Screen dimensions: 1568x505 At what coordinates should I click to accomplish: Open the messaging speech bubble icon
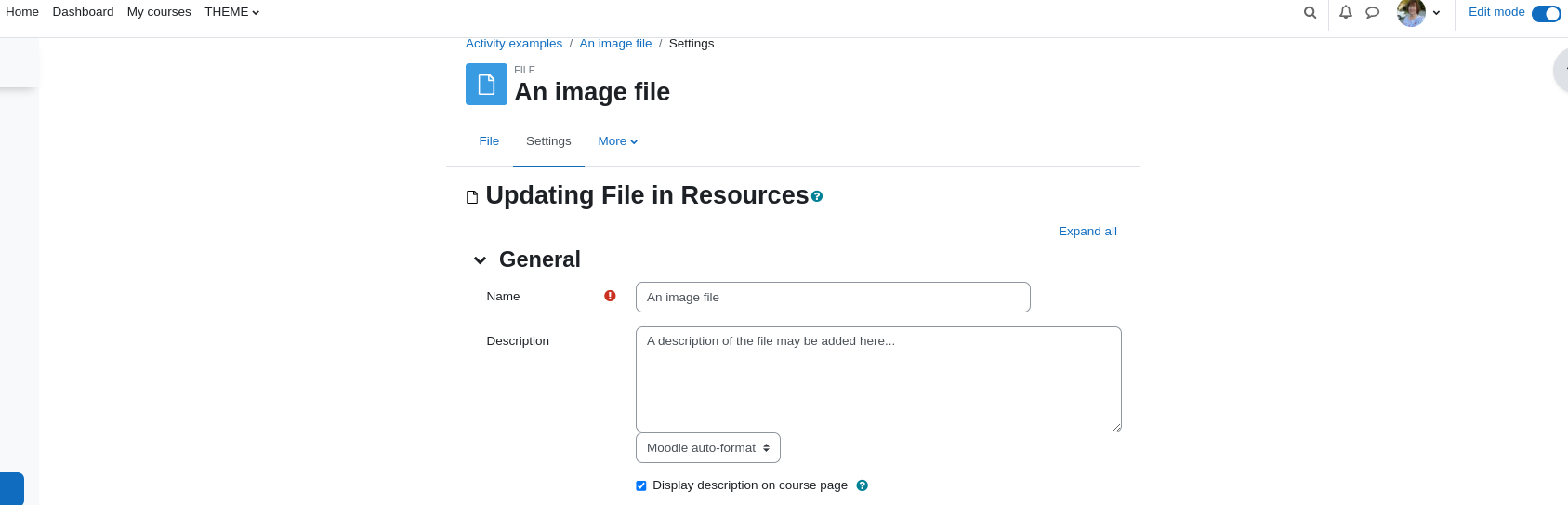tap(1372, 12)
